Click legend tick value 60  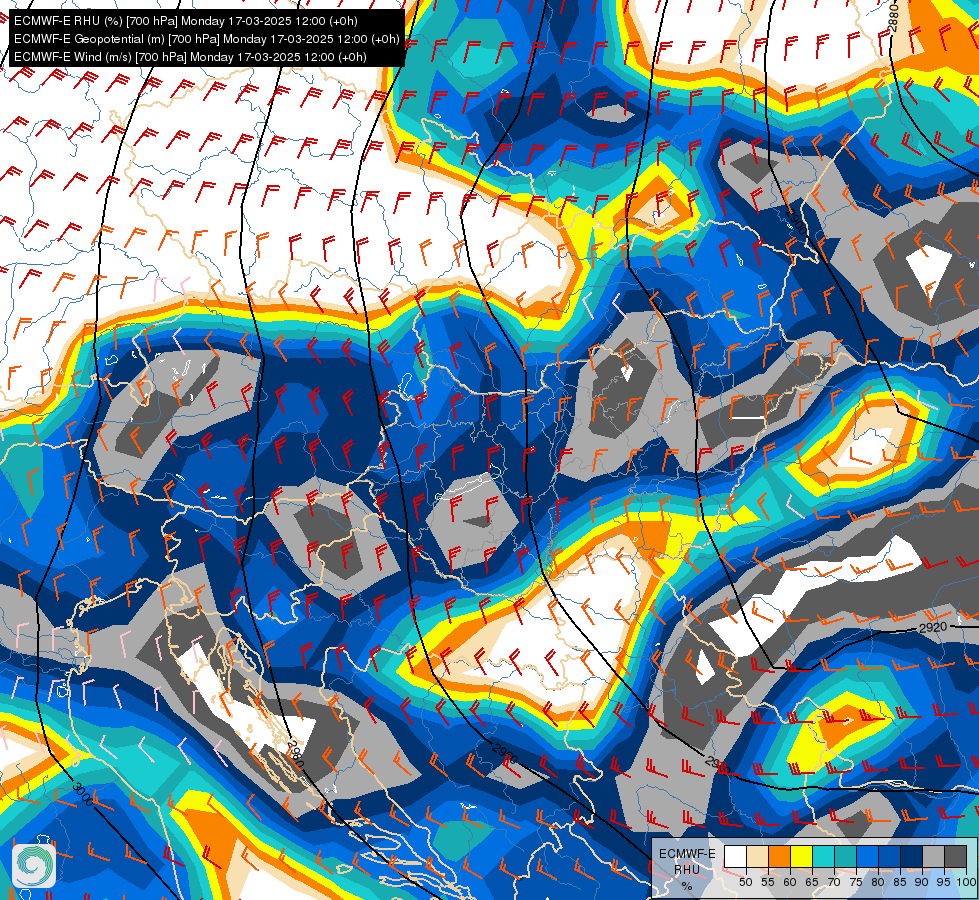(x=790, y=883)
